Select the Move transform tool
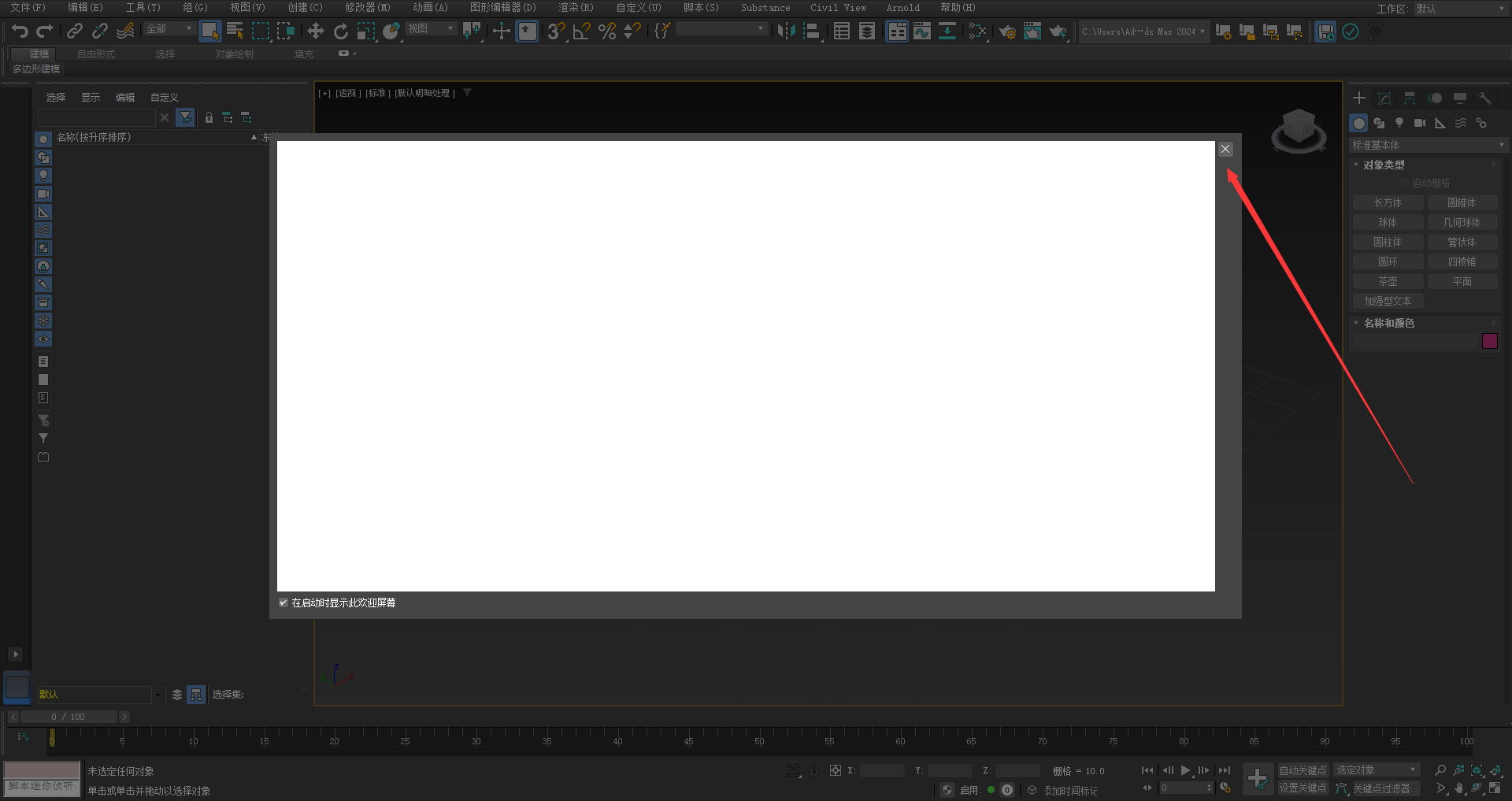Image resolution: width=1512 pixels, height=801 pixels. pos(315,32)
